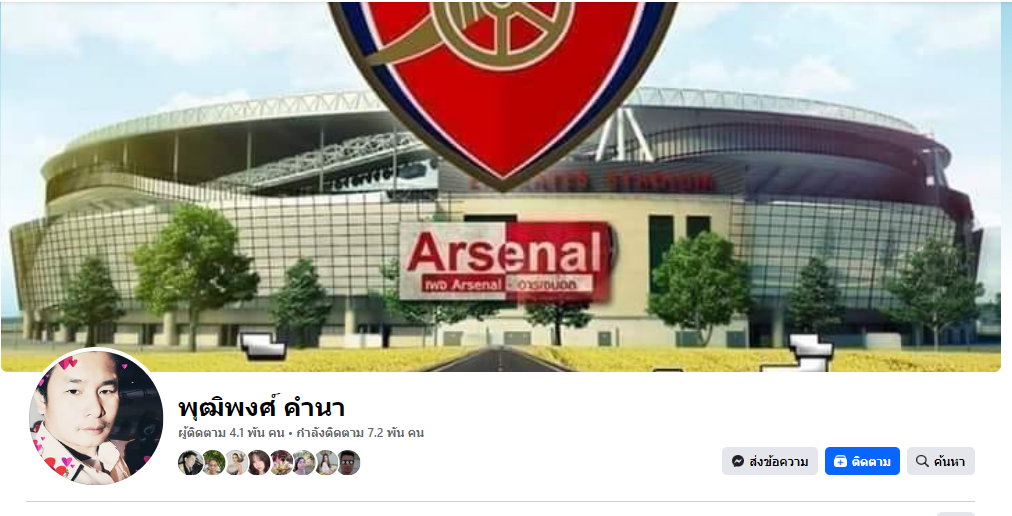Click the profile name พุฒิพงศ์ คำนา
The width and height of the screenshot is (1012, 516).
[261, 408]
